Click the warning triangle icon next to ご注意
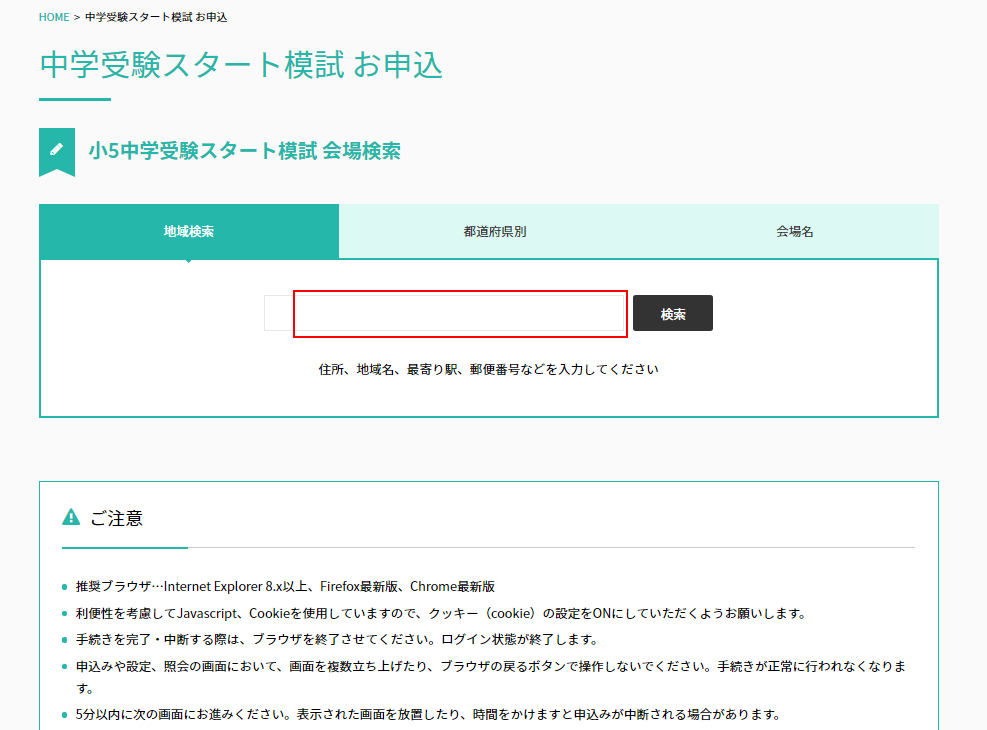This screenshot has width=987, height=730. coord(71,517)
